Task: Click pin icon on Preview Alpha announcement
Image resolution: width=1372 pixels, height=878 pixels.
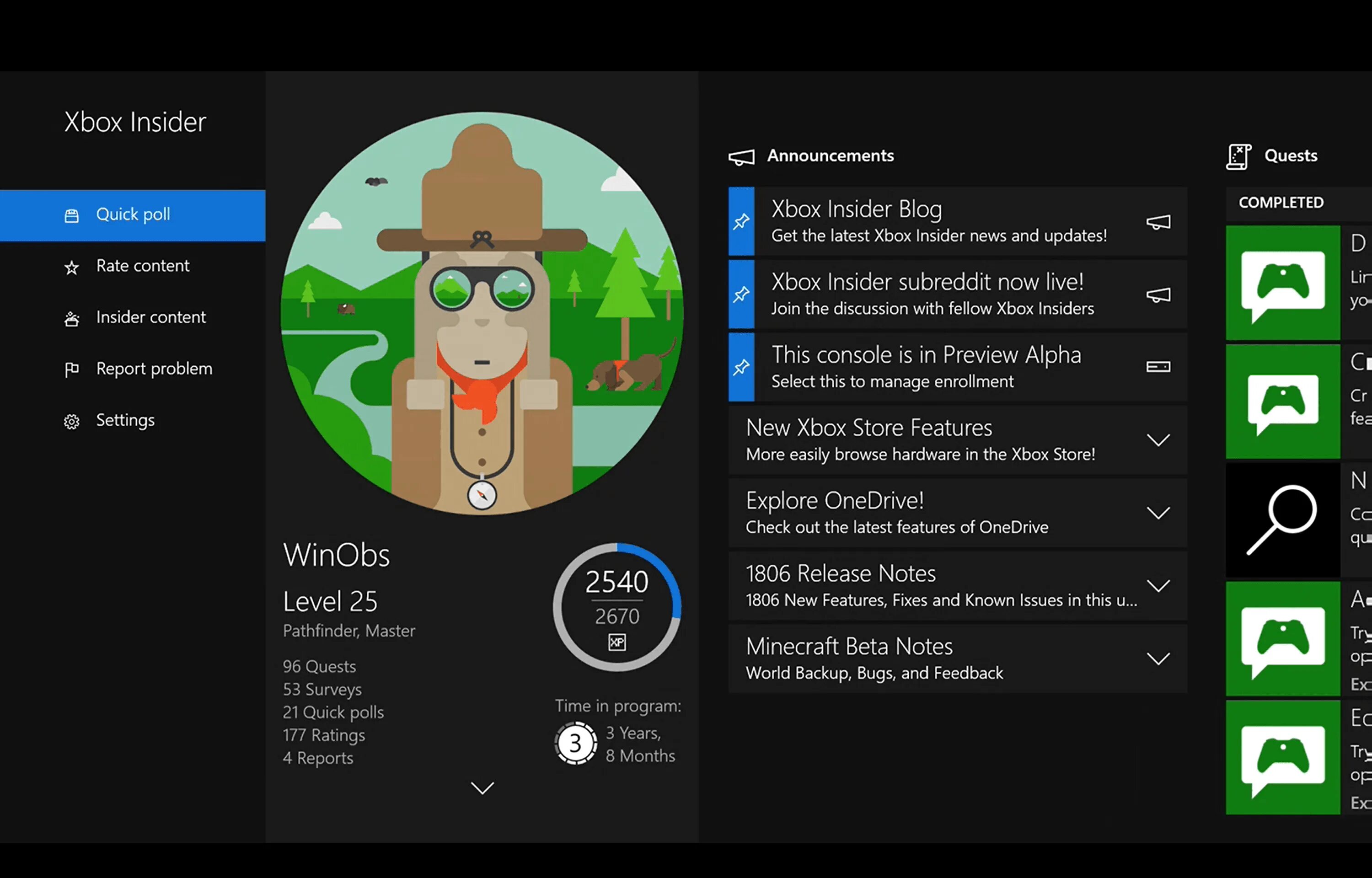Action: click(x=741, y=367)
